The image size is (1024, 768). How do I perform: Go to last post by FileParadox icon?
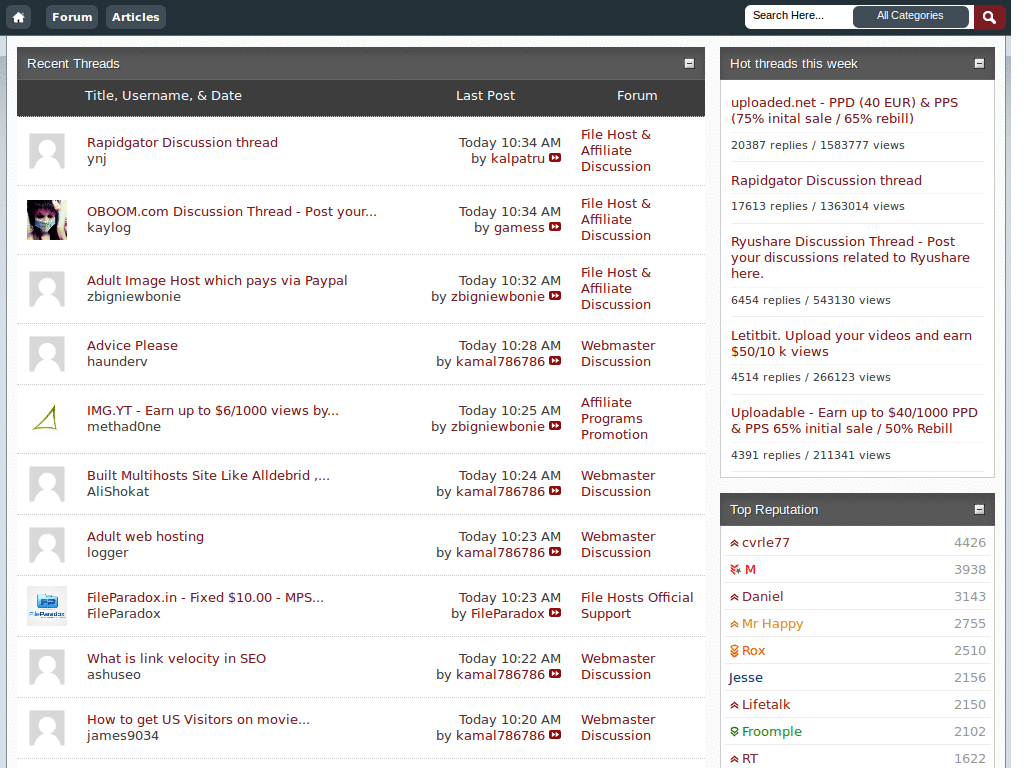(x=555, y=613)
